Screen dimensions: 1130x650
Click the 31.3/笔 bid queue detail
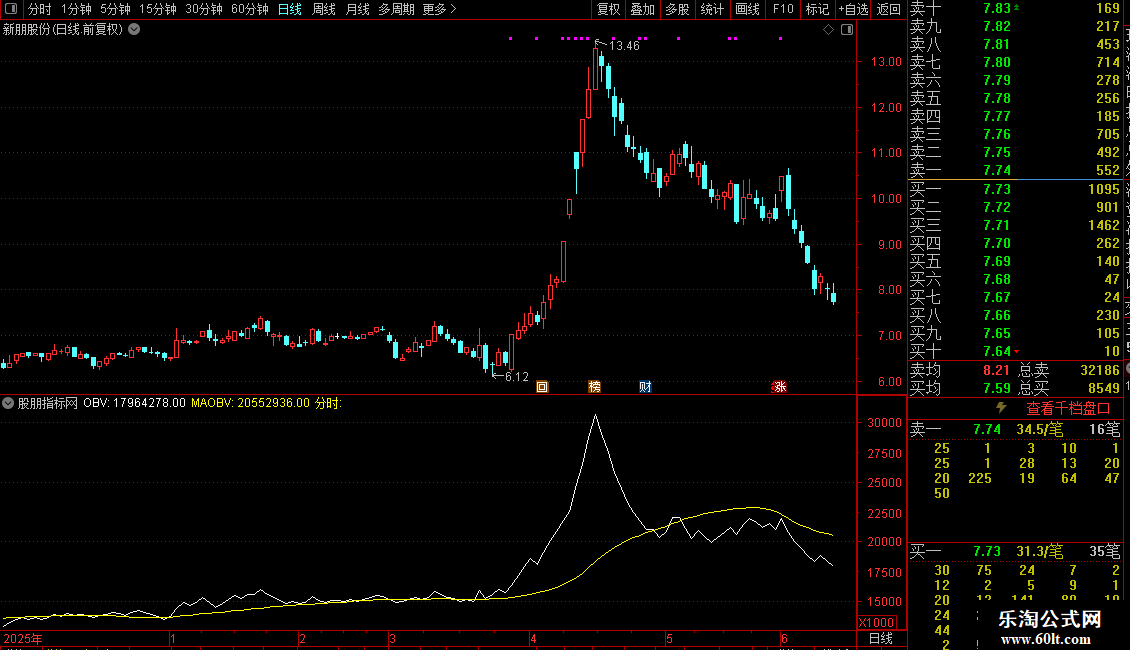coord(1039,551)
